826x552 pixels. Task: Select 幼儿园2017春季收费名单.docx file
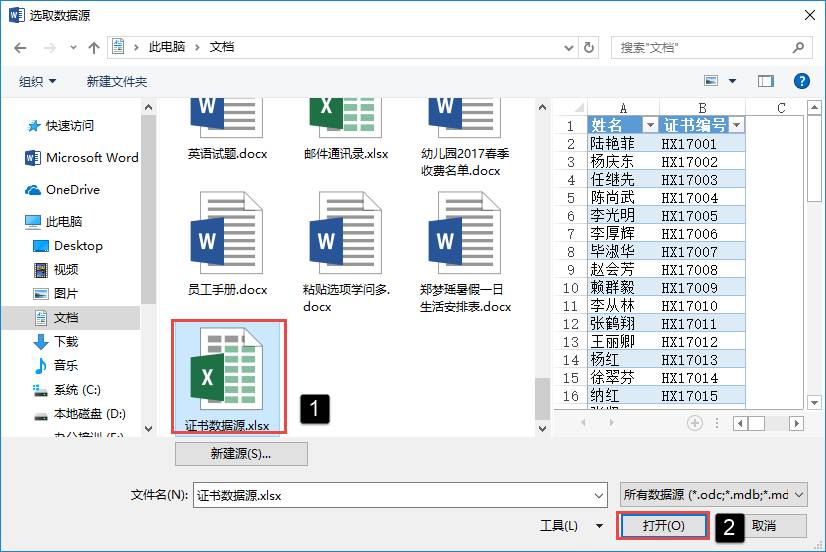(x=465, y=137)
